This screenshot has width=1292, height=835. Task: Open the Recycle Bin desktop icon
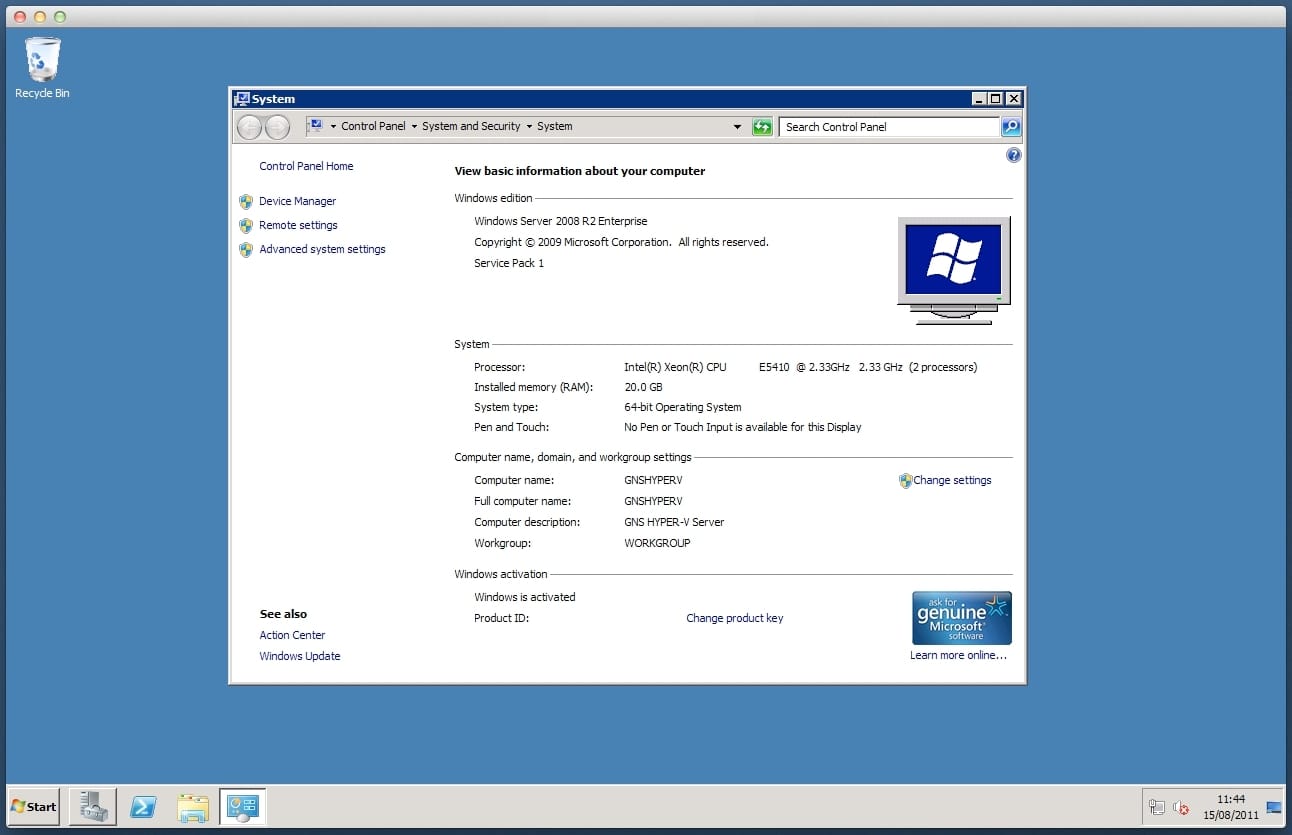coord(42,67)
